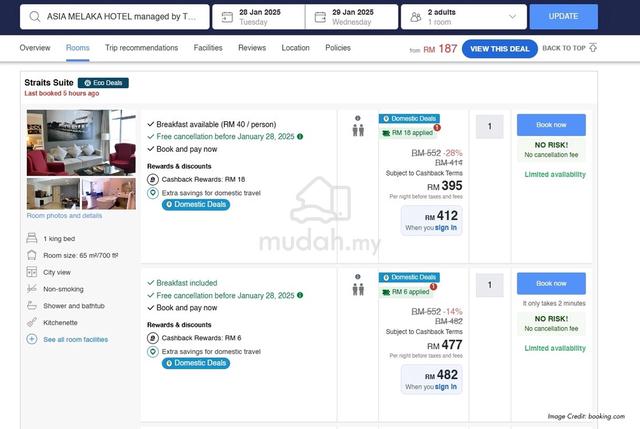Image resolution: width=640 pixels, height=429 pixels.
Task: Open the guests and rooms dropdown
Action: click(x=512, y=17)
